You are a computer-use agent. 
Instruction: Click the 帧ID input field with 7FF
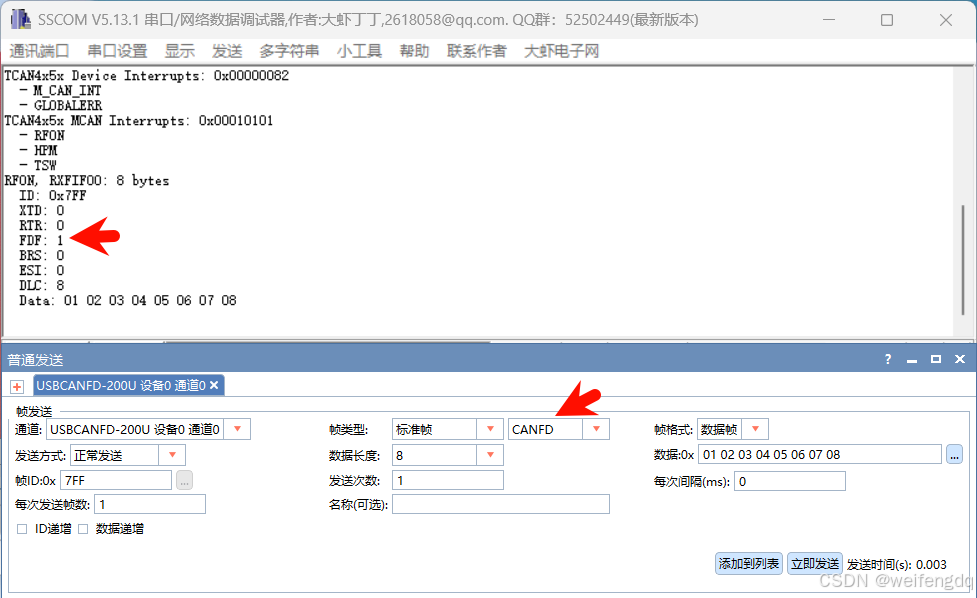[x=116, y=480]
